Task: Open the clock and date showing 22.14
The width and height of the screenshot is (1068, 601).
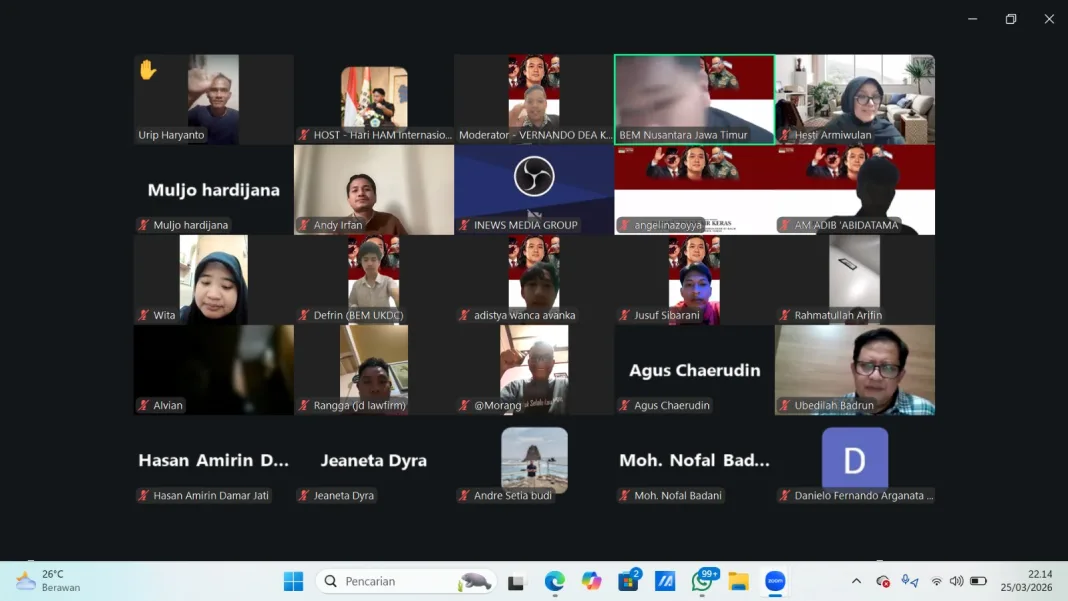Action: click(1026, 581)
